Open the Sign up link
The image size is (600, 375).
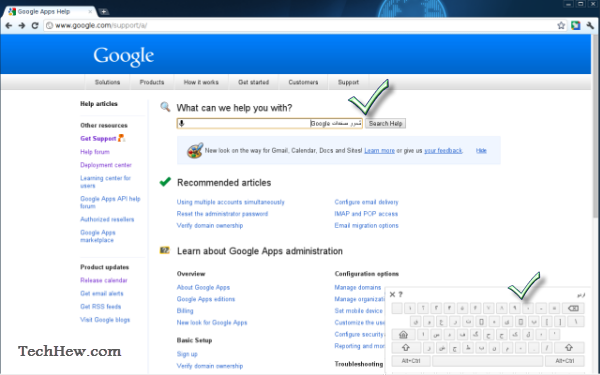point(187,354)
